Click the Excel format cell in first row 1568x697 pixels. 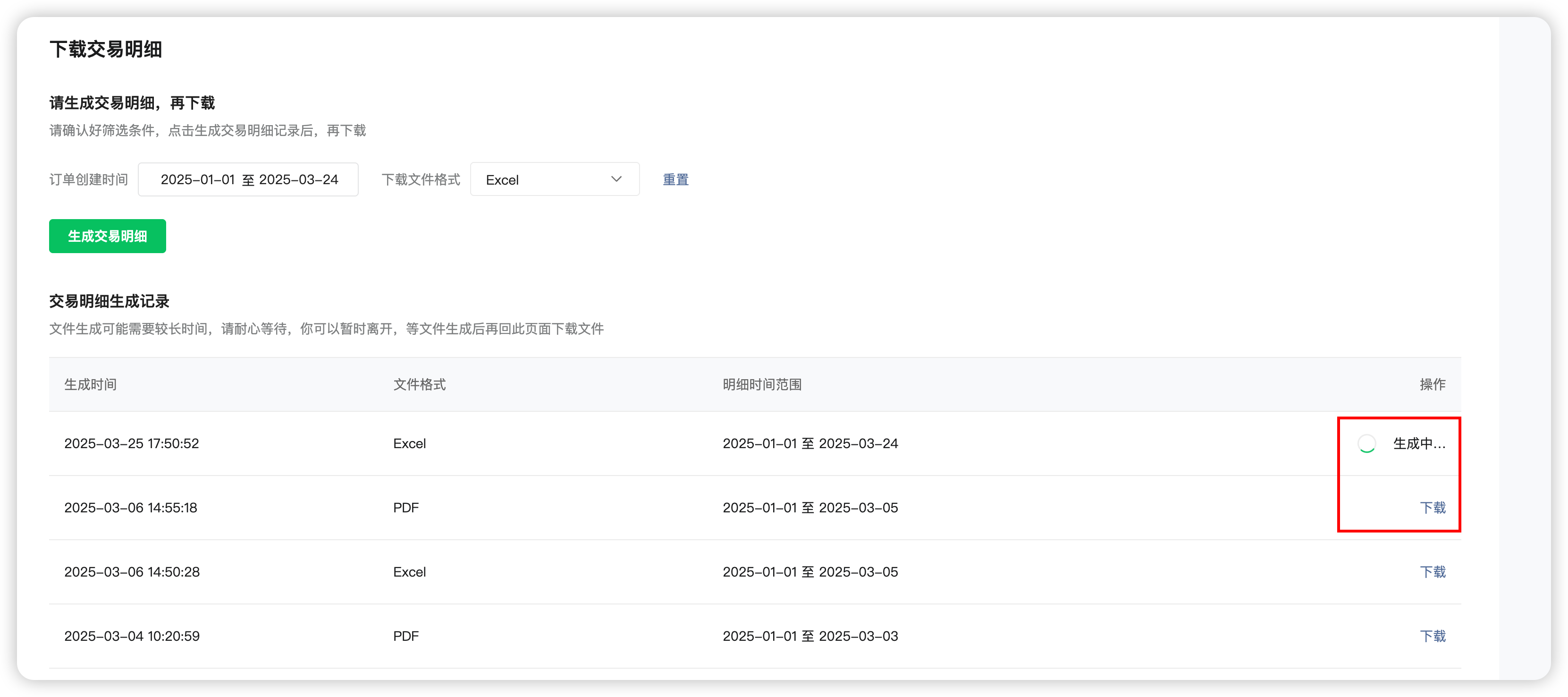(x=409, y=444)
